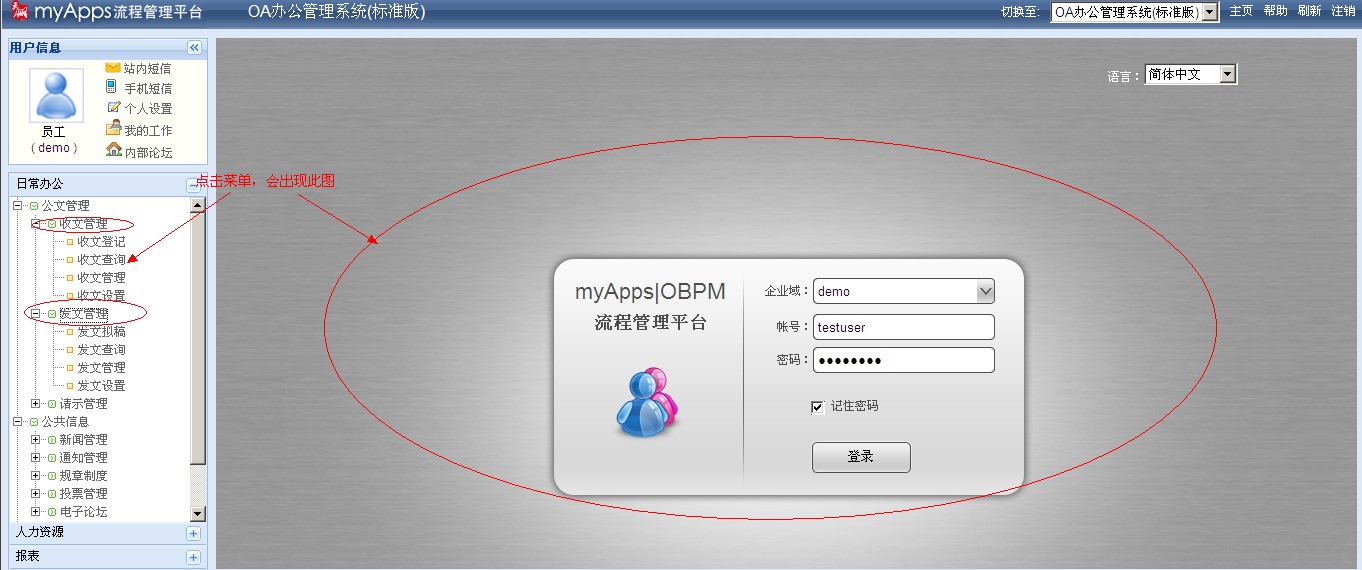Expand the 规章制度 tree node
Viewport: 1362px width, 570px height.
[x=35, y=475]
